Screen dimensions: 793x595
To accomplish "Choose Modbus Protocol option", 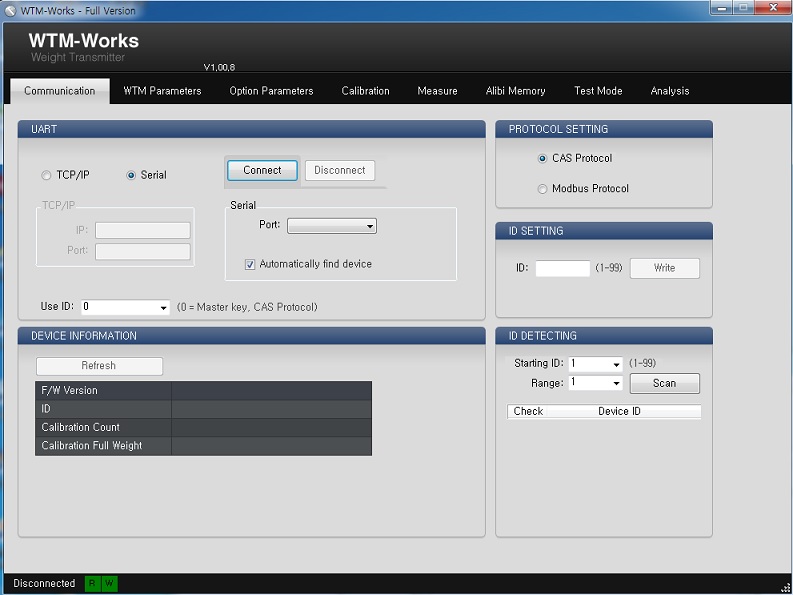I will tap(542, 189).
